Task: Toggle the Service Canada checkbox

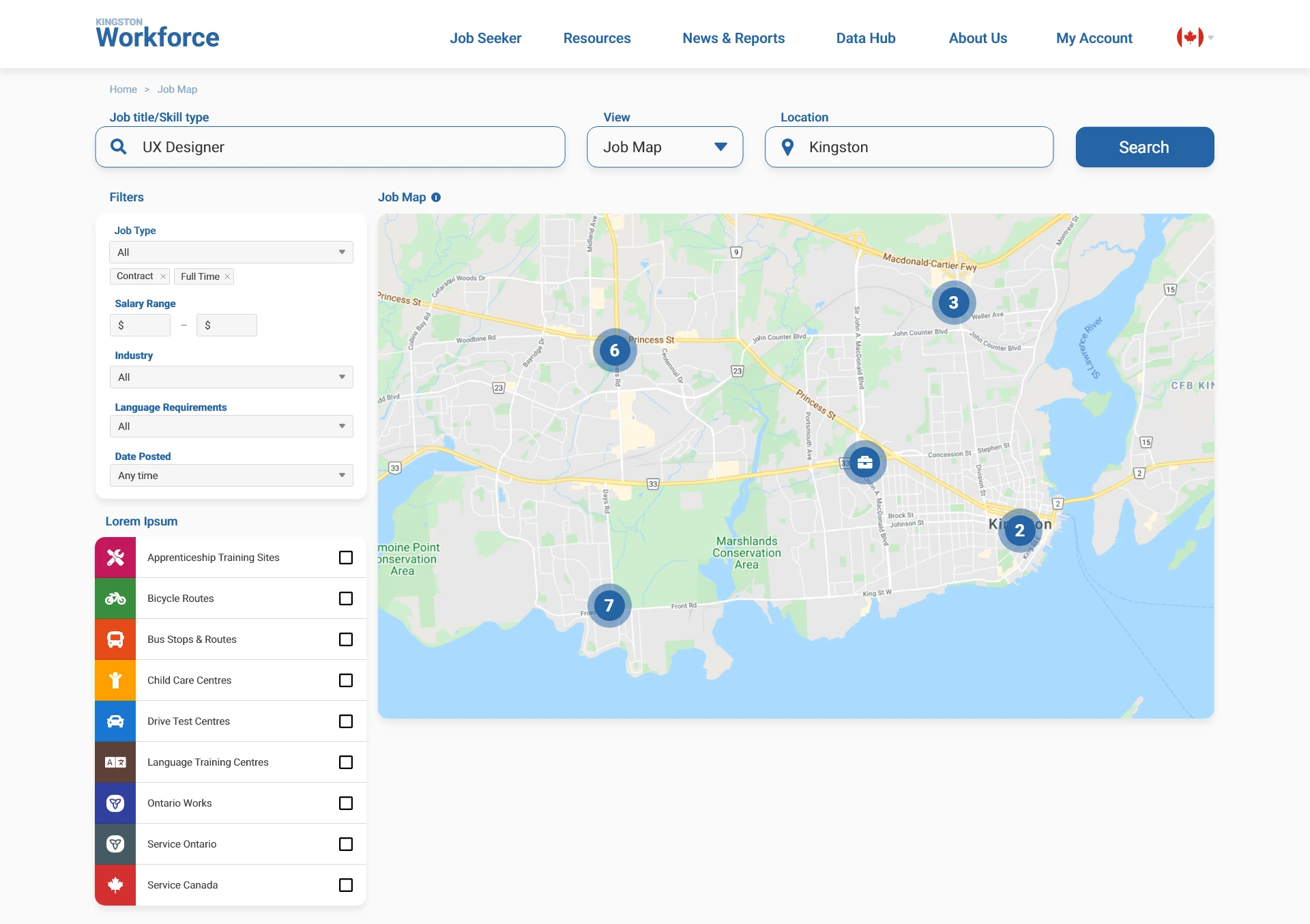Action: [346, 885]
